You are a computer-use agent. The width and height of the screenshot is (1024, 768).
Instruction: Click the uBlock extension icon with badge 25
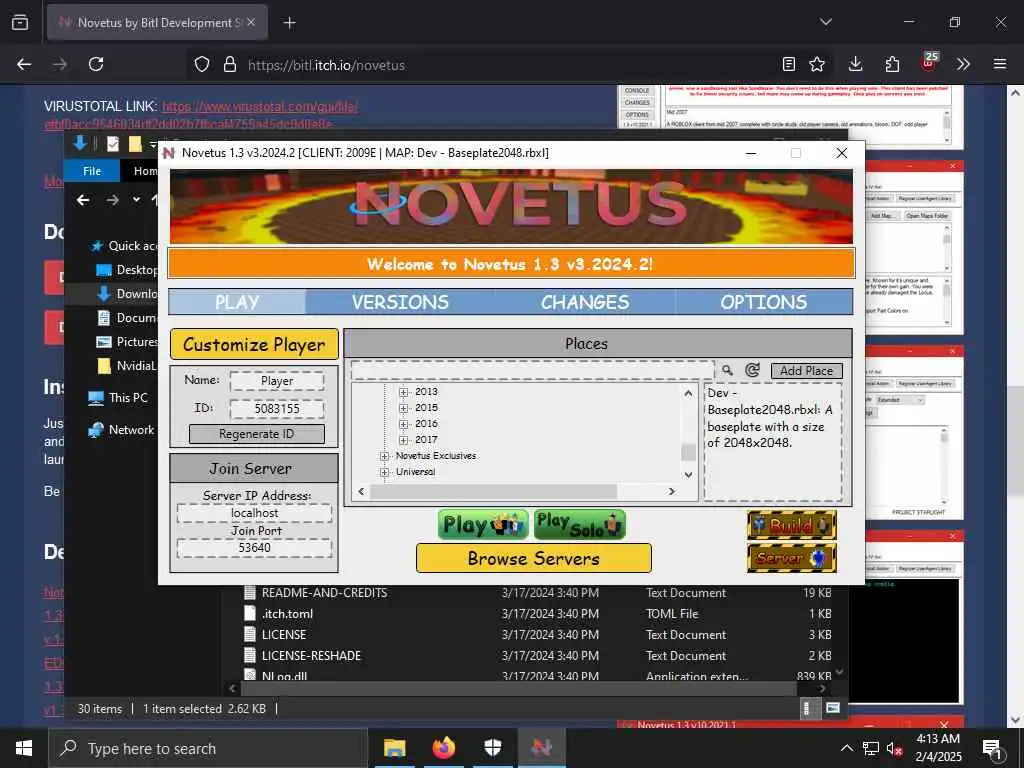929,63
